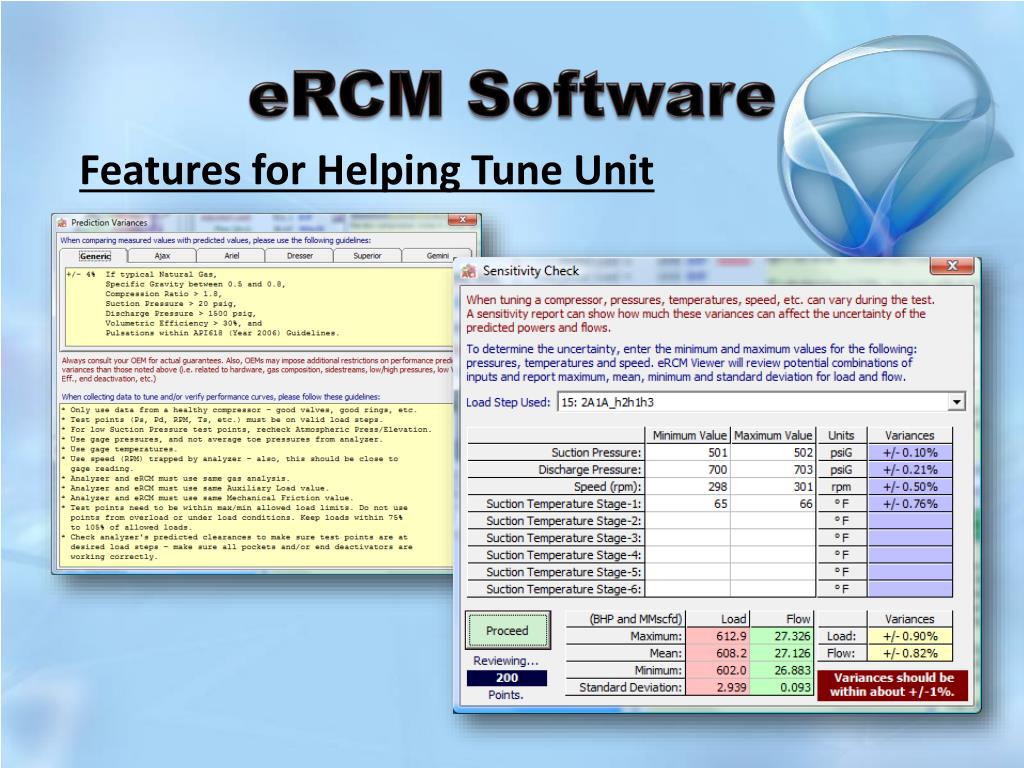Image resolution: width=1024 pixels, height=768 pixels.
Task: Close the Sensitivity Check window
Action: point(952,266)
